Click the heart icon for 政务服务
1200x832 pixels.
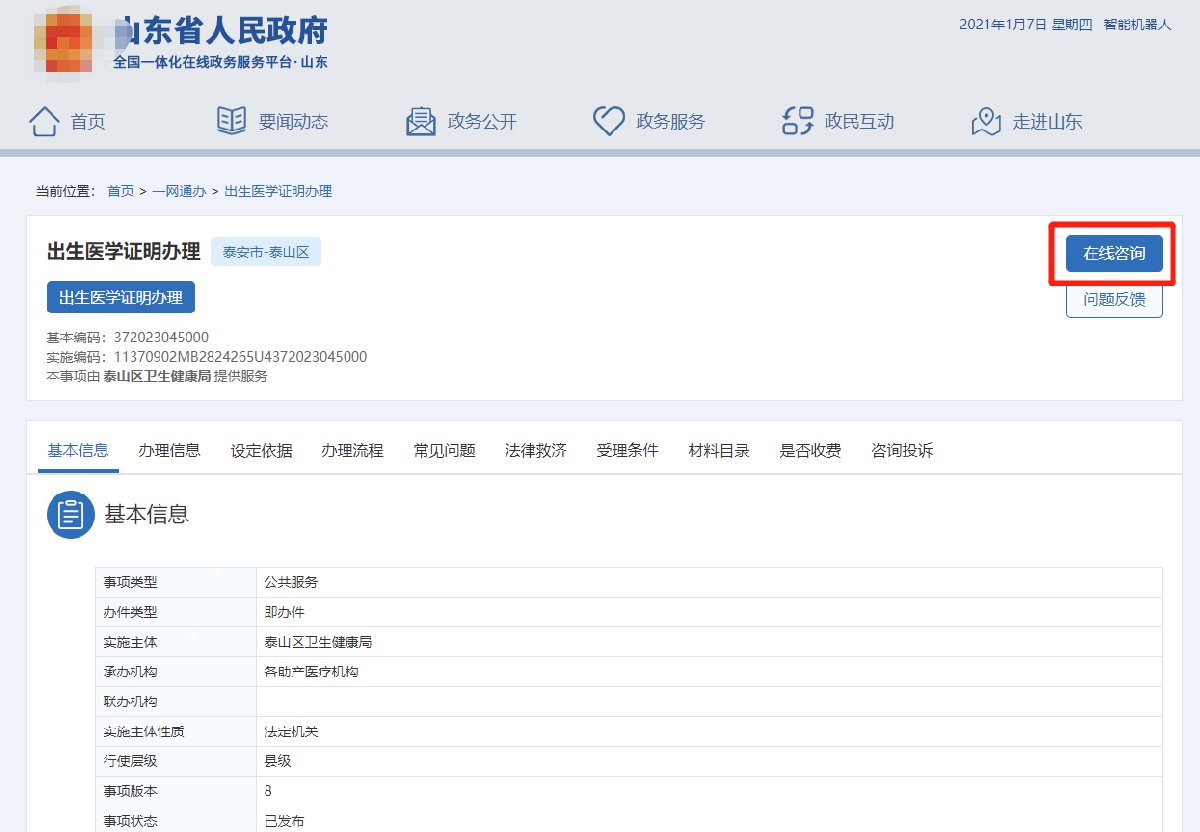click(609, 121)
